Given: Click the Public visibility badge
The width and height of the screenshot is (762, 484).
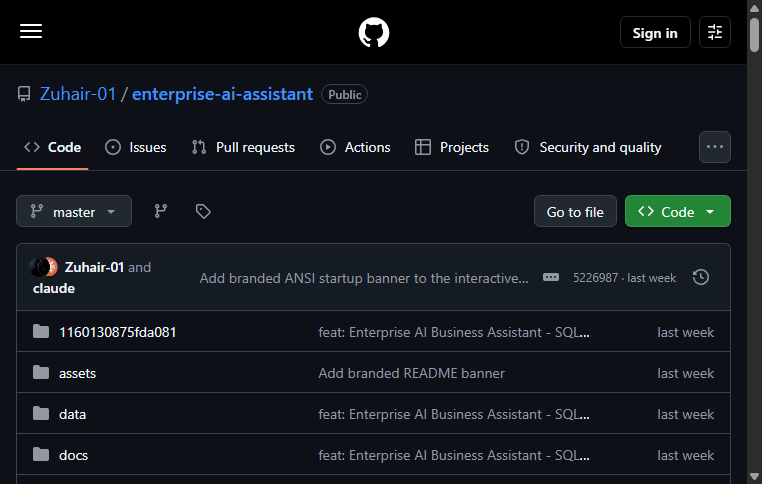Looking at the screenshot, I should coord(345,94).
